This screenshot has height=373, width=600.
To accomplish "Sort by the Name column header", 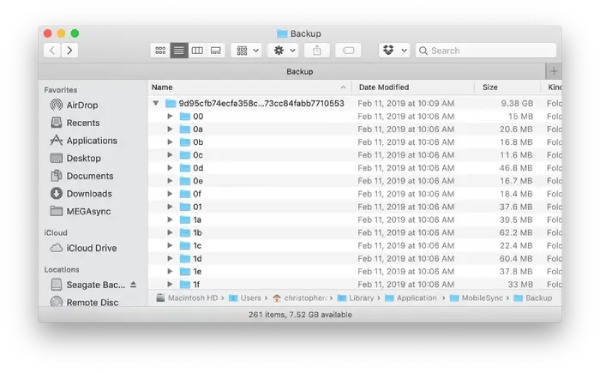I will tap(249, 87).
